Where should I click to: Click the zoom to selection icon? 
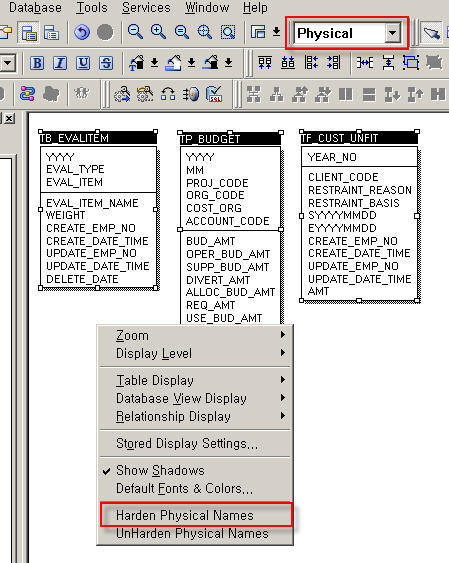pyautogui.click(x=228, y=33)
